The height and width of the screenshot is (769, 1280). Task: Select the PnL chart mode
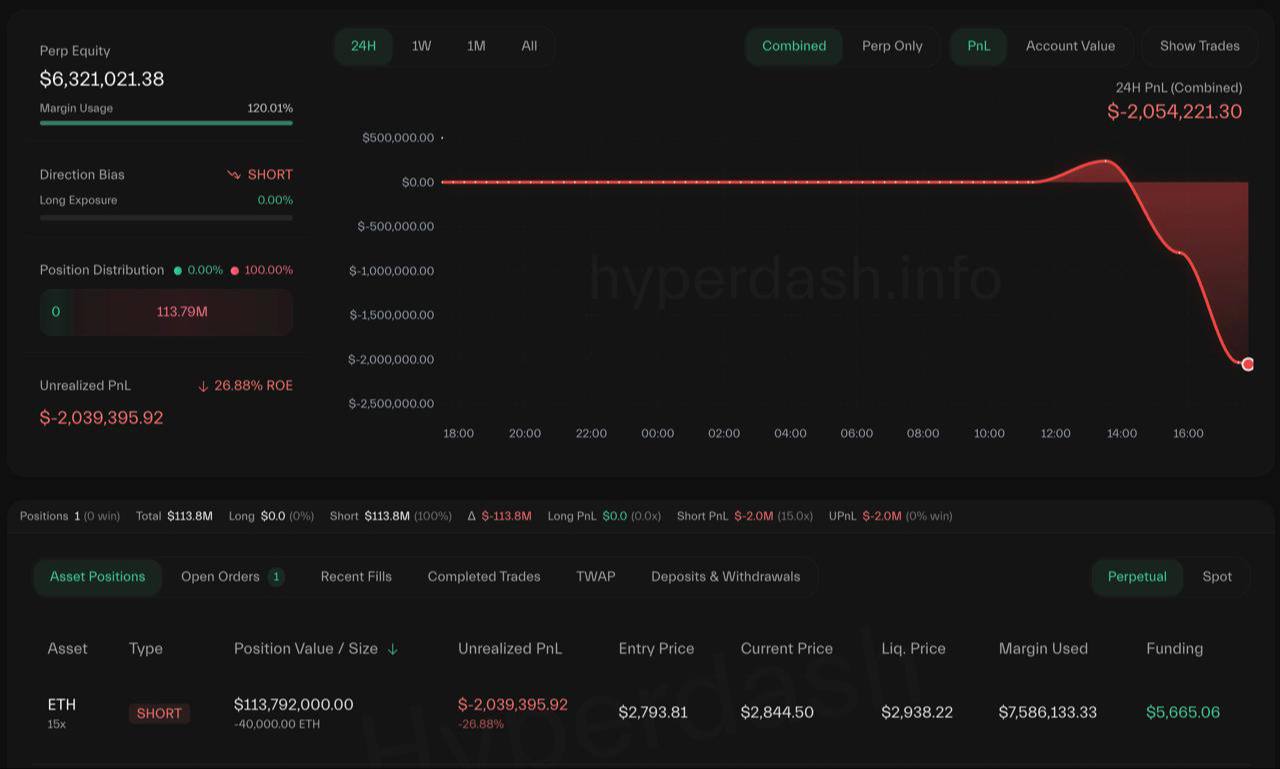coord(978,46)
